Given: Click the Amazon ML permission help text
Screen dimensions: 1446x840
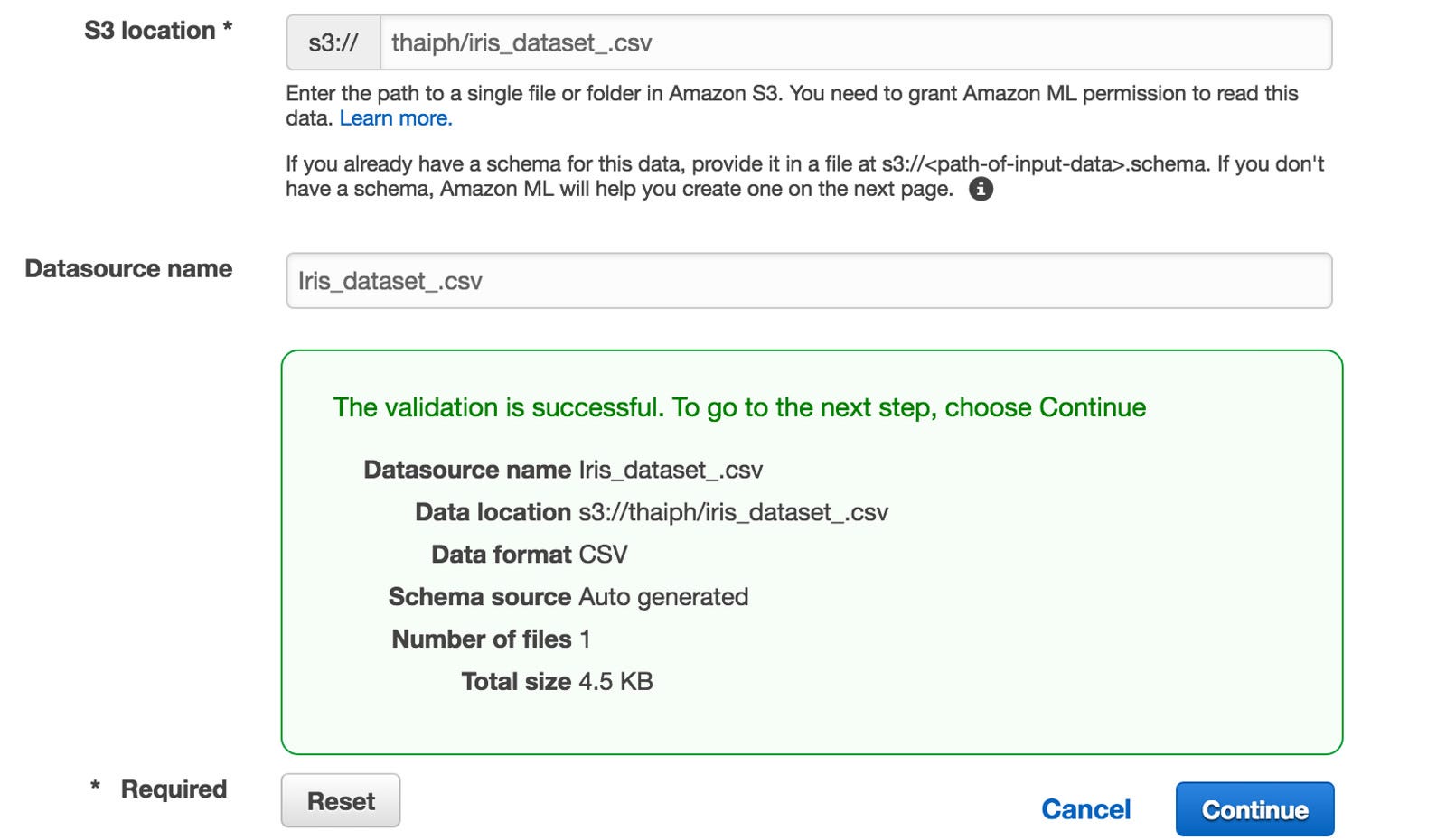Looking at the screenshot, I should click(791, 94).
